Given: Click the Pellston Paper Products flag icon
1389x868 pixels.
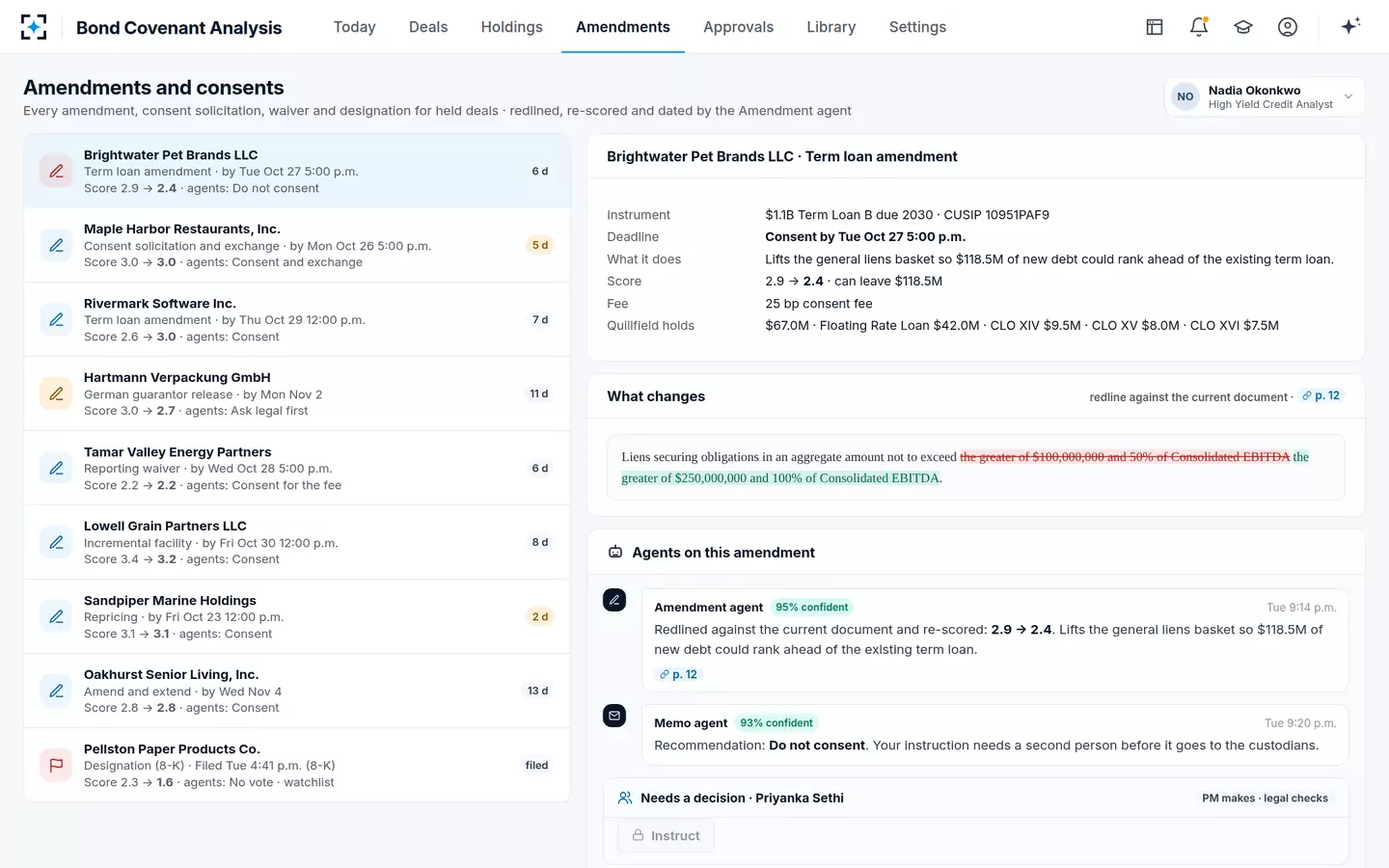Looking at the screenshot, I should click(56, 765).
